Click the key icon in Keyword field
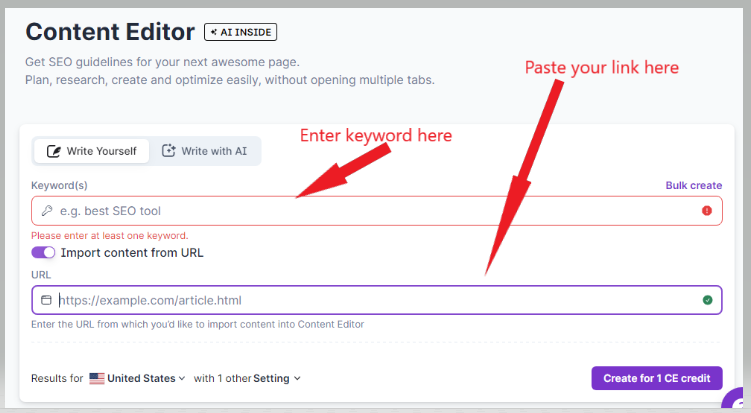751x413 pixels. click(46, 211)
